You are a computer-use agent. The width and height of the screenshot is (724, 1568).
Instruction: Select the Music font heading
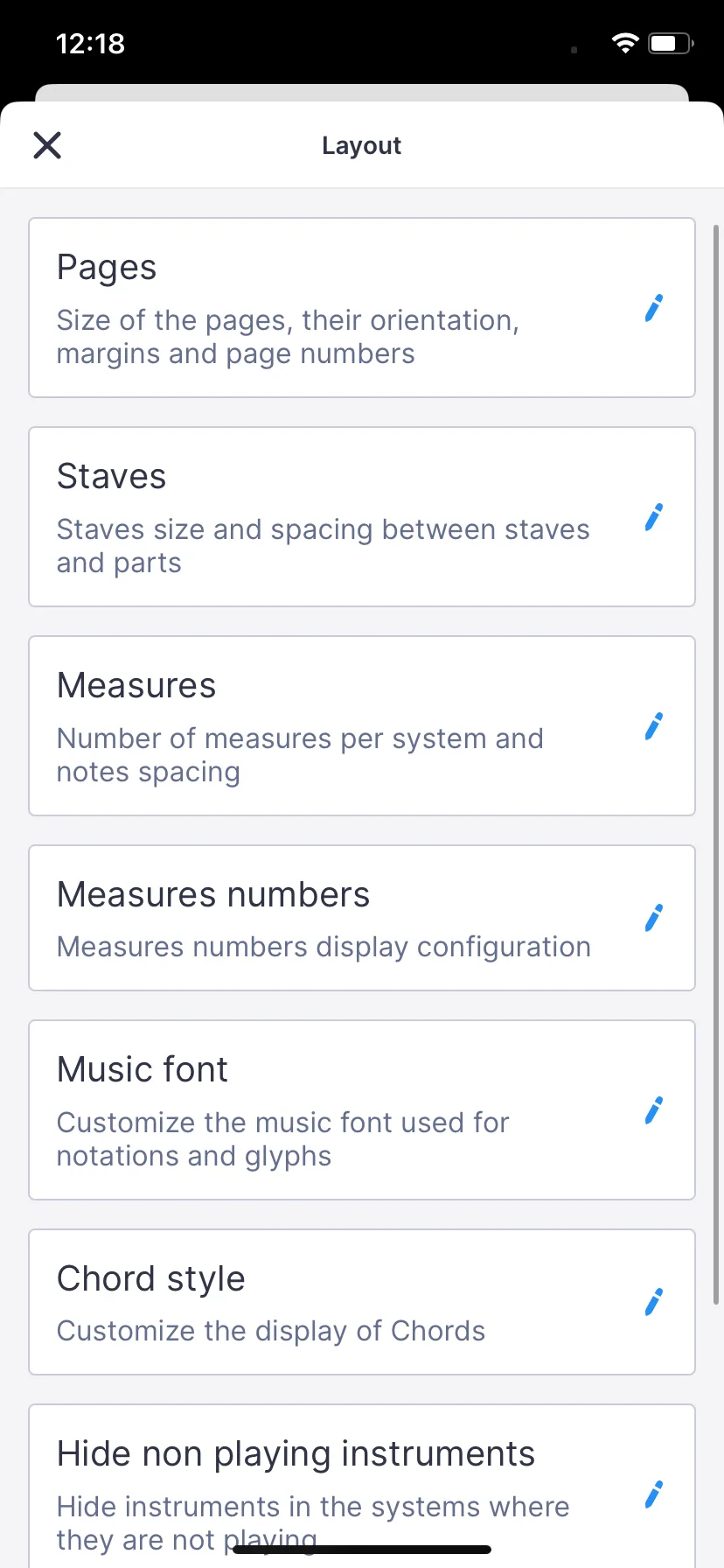142,1069
